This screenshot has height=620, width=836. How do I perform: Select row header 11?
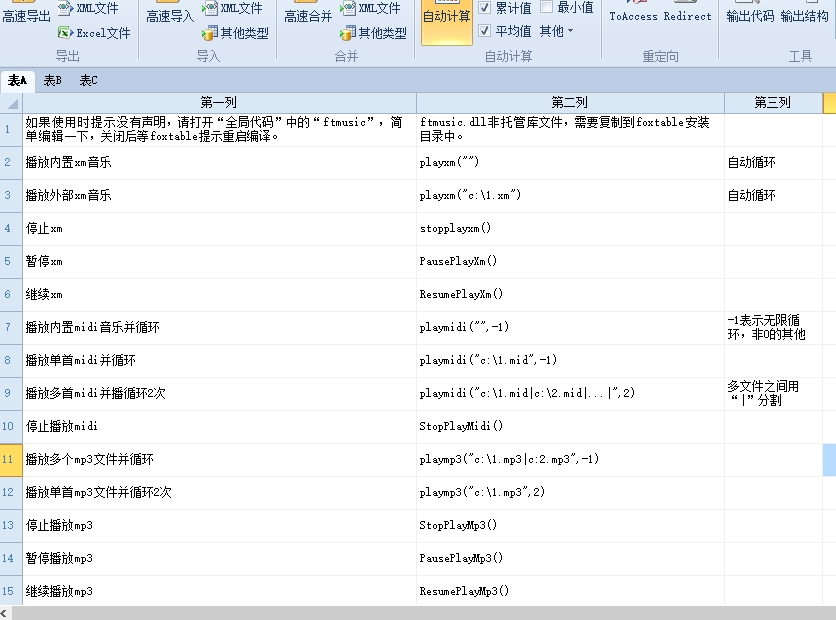[x=11, y=460]
